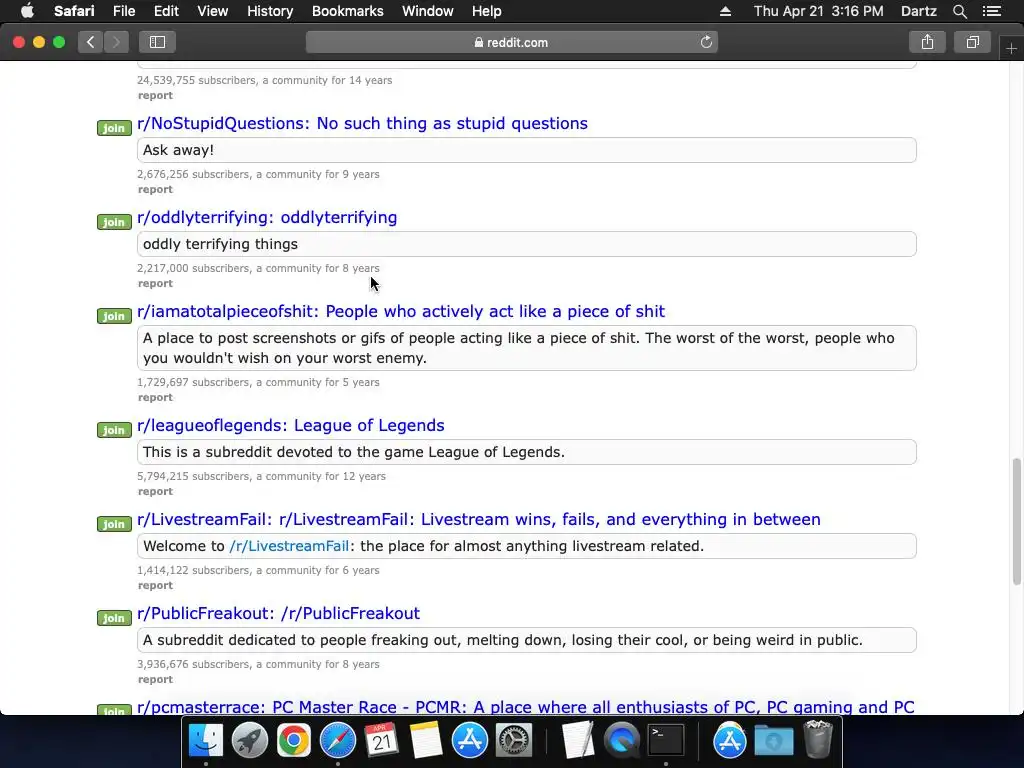Open QuickTime Player from the Dock
Image resolution: width=1024 pixels, height=768 pixels.
pyautogui.click(x=622, y=741)
